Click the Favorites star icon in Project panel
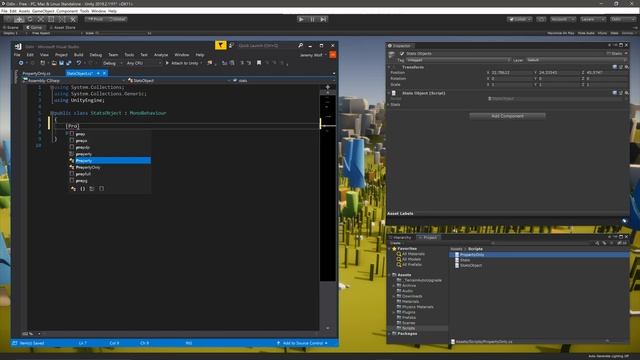The width and height of the screenshot is (640, 360). (x=394, y=248)
